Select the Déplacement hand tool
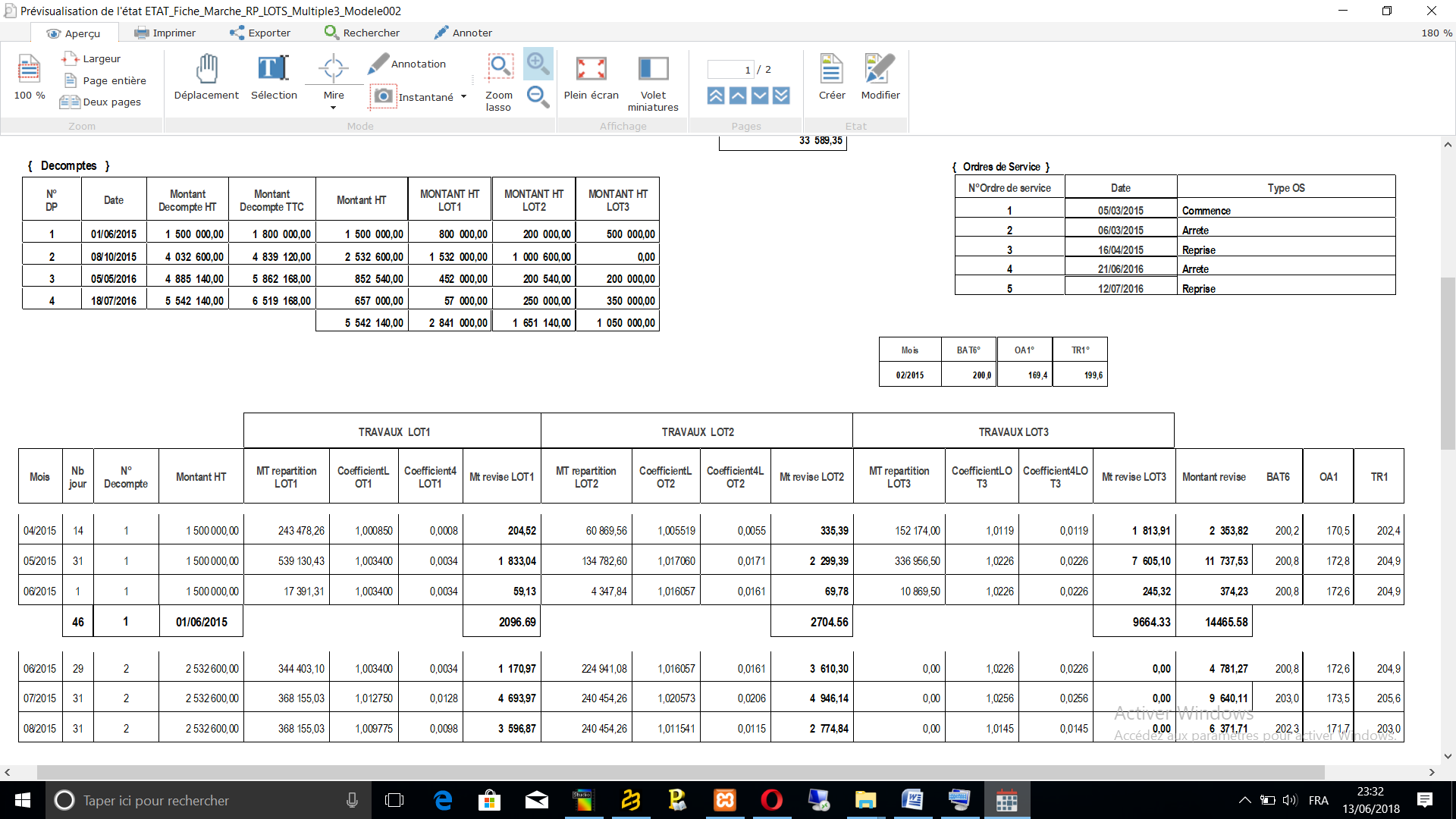 click(x=206, y=76)
